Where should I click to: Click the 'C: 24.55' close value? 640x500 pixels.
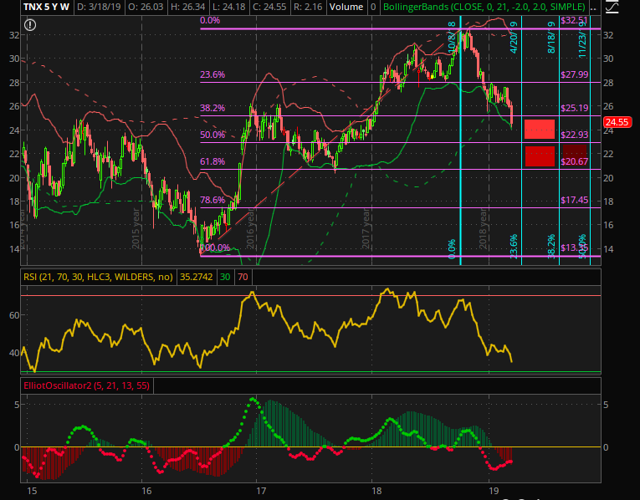269,7
